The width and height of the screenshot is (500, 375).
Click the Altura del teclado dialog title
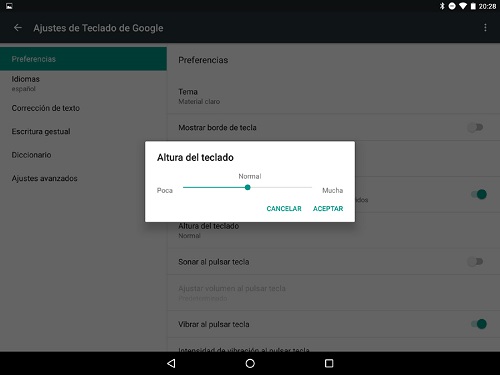[195, 157]
